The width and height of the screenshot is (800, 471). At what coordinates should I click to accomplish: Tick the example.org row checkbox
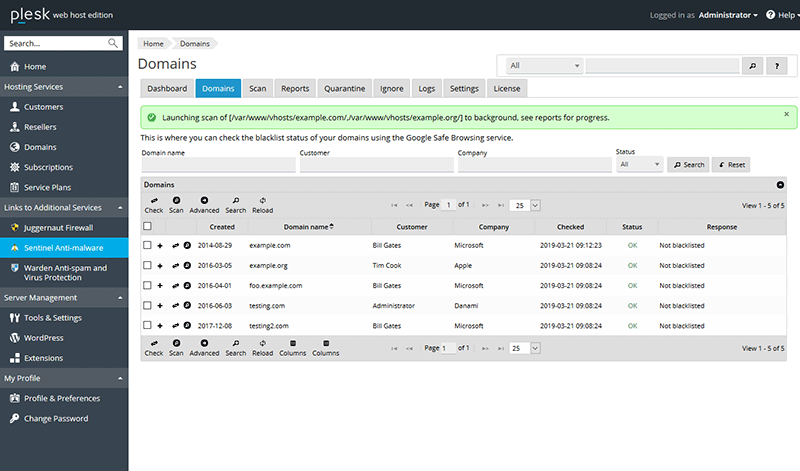tap(147, 265)
